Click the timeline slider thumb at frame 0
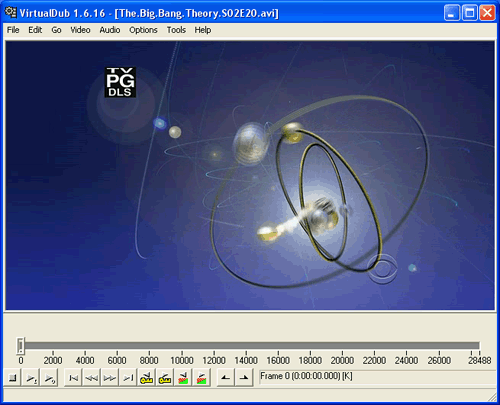500x405 pixels. pos(21,345)
